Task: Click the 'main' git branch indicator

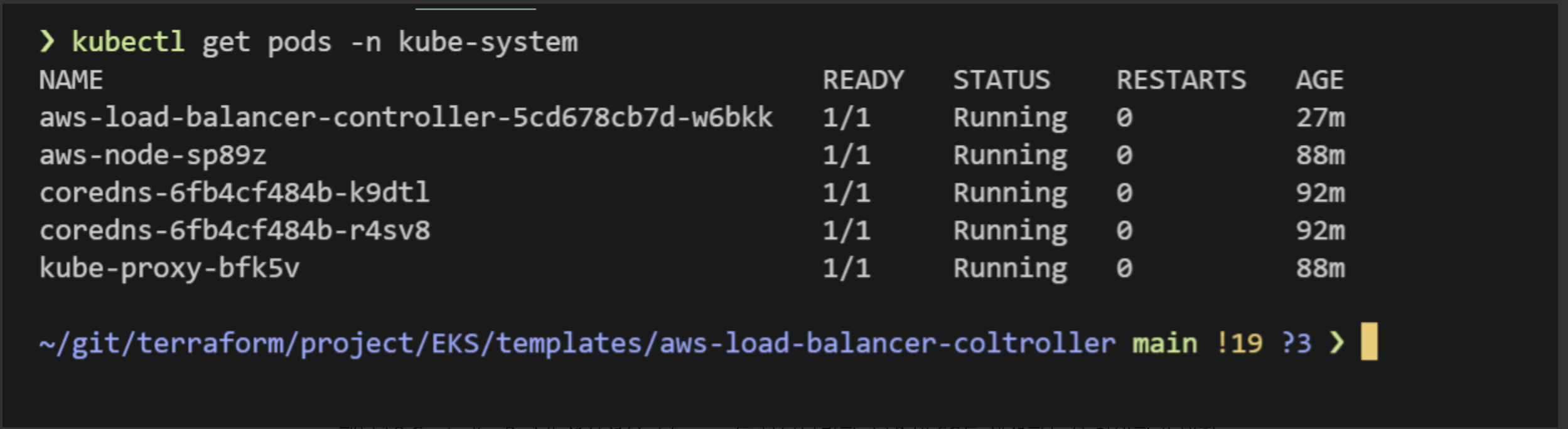Action: pos(1165,344)
